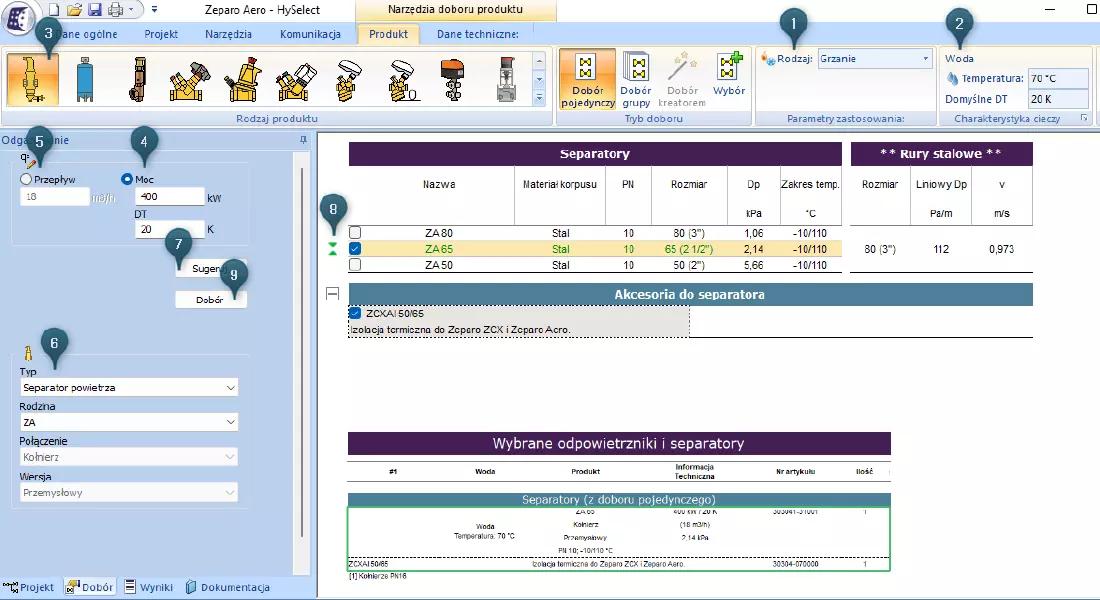Open the Wybór selection icon

pyautogui.click(x=729, y=79)
